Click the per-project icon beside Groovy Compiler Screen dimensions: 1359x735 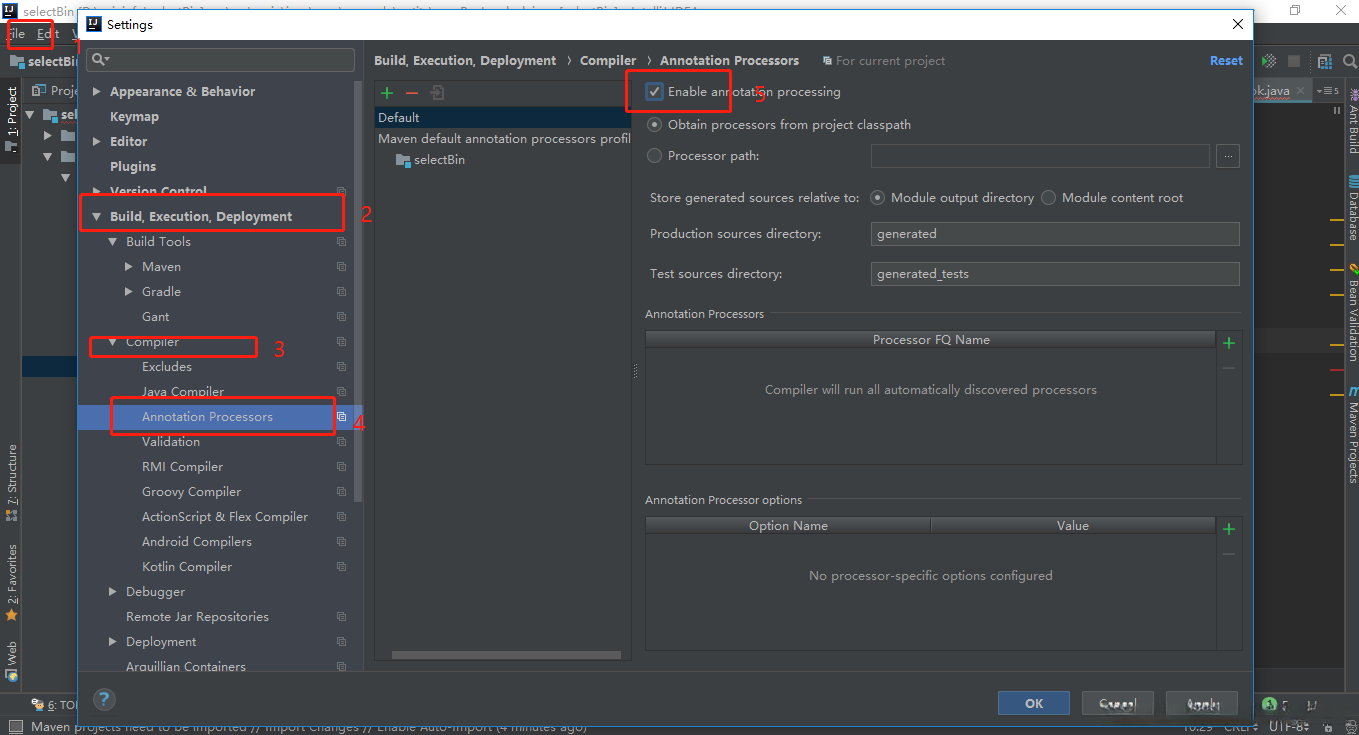point(341,492)
